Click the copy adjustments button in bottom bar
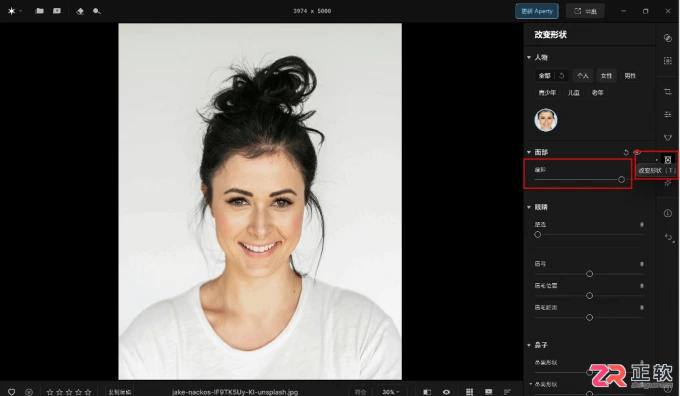The image size is (680, 396). pos(120,392)
